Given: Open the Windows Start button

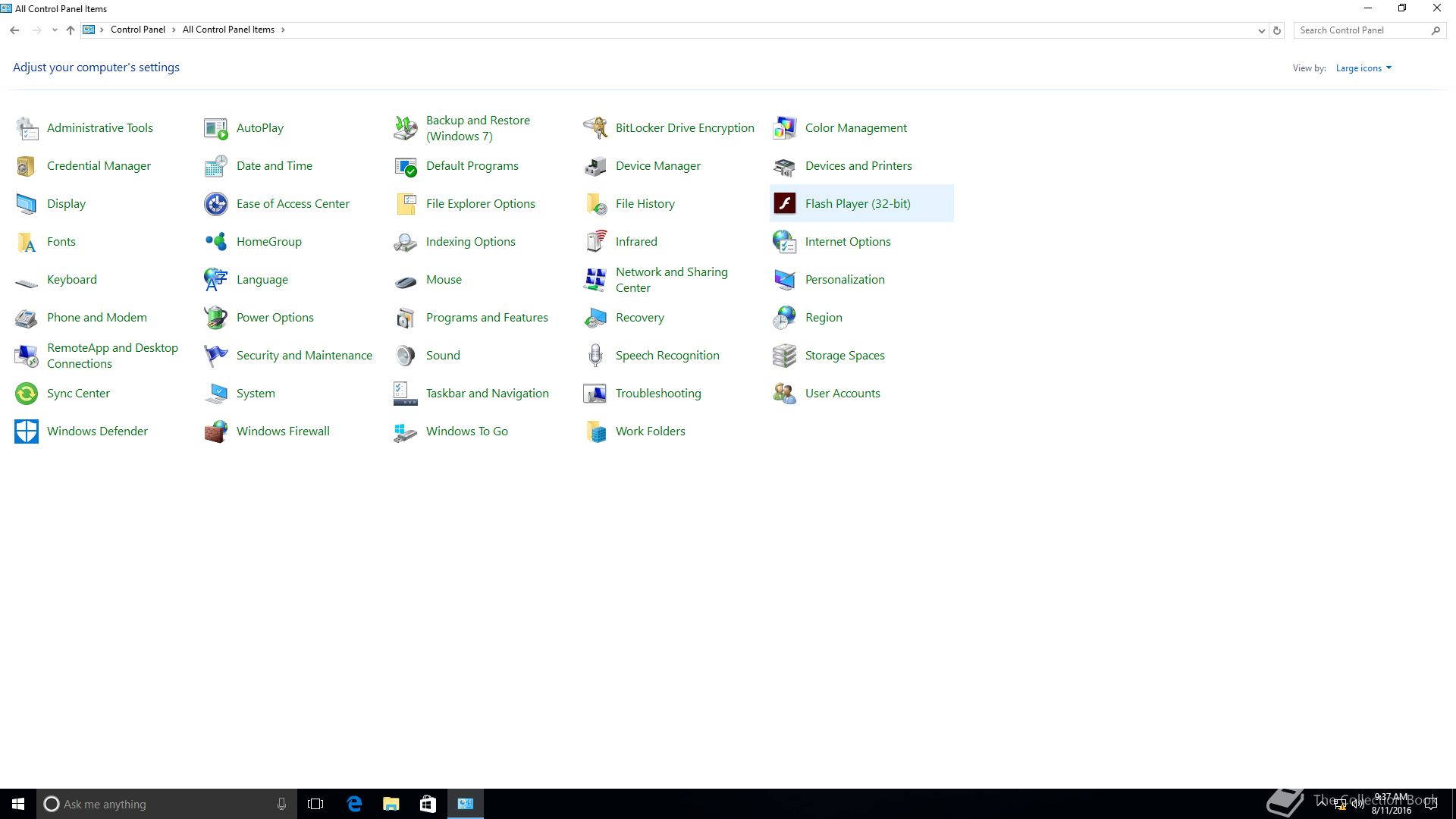Looking at the screenshot, I should [x=18, y=804].
